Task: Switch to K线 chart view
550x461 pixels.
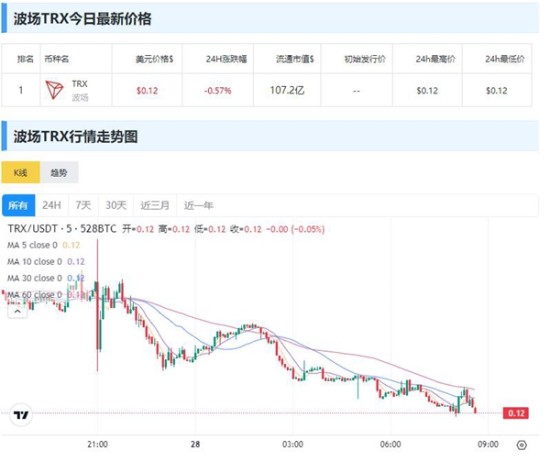Action: [21, 173]
